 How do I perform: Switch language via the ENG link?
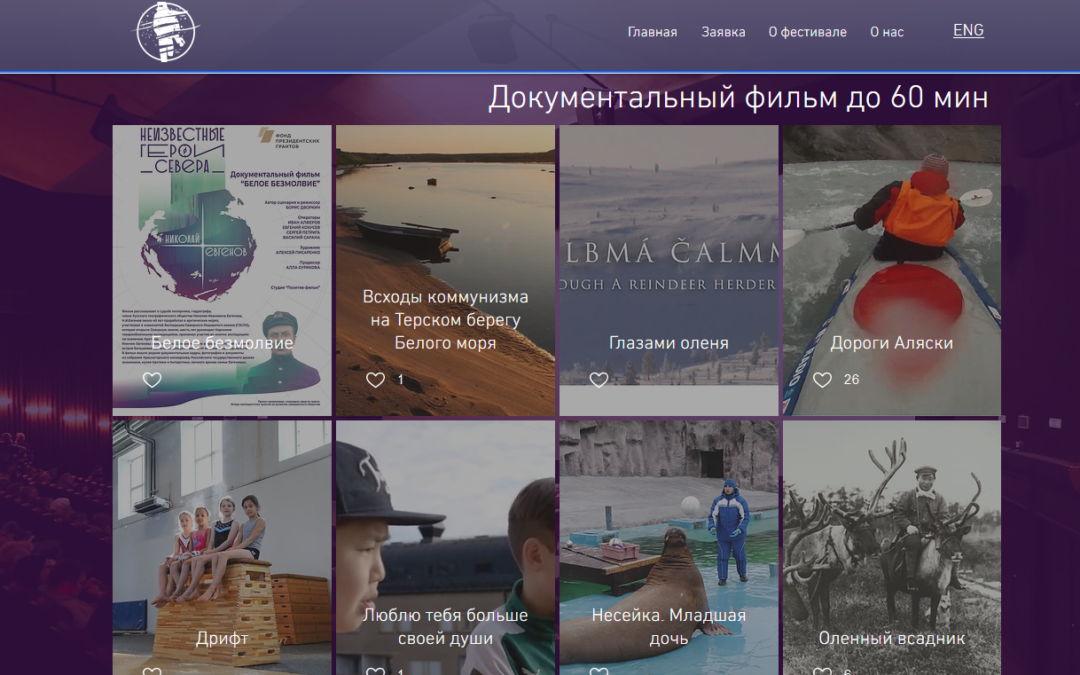968,30
